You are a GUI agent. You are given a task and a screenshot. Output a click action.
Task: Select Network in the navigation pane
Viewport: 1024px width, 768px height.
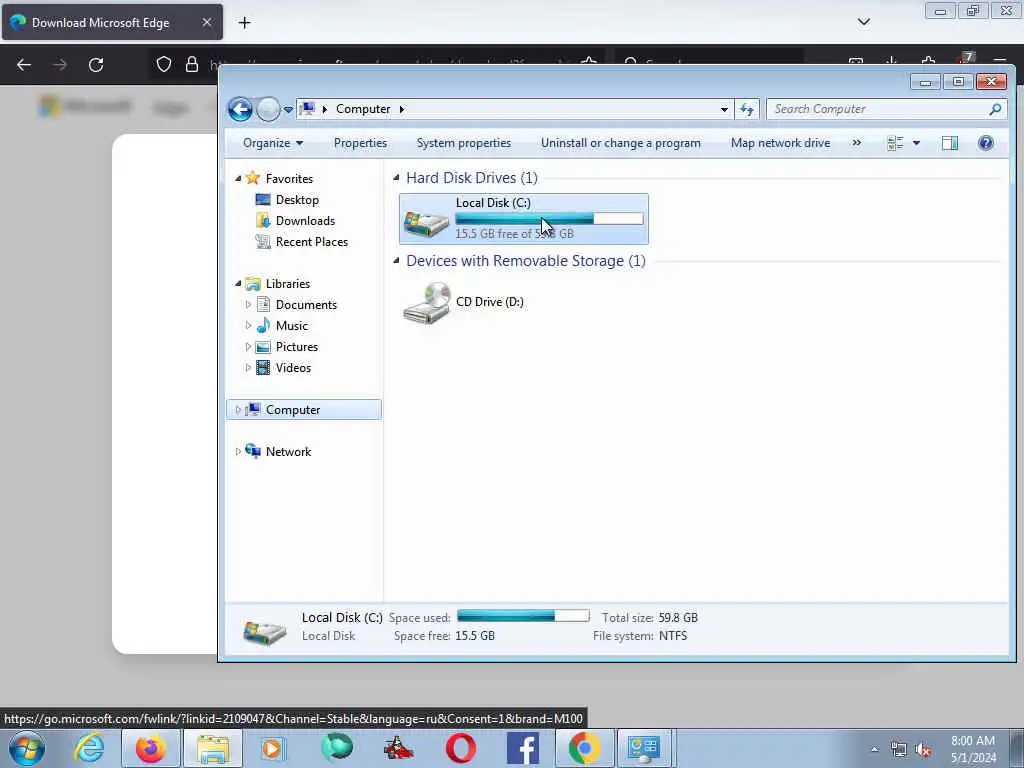click(288, 452)
